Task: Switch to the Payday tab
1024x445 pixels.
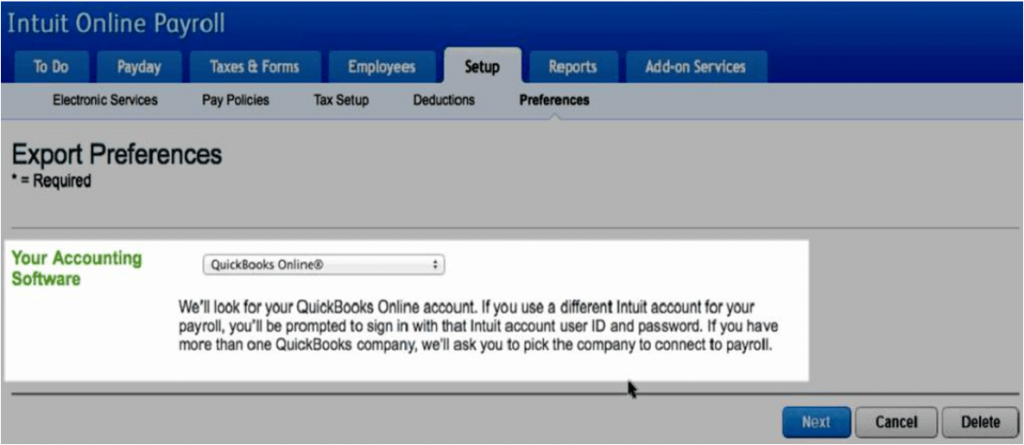Action: [x=139, y=67]
